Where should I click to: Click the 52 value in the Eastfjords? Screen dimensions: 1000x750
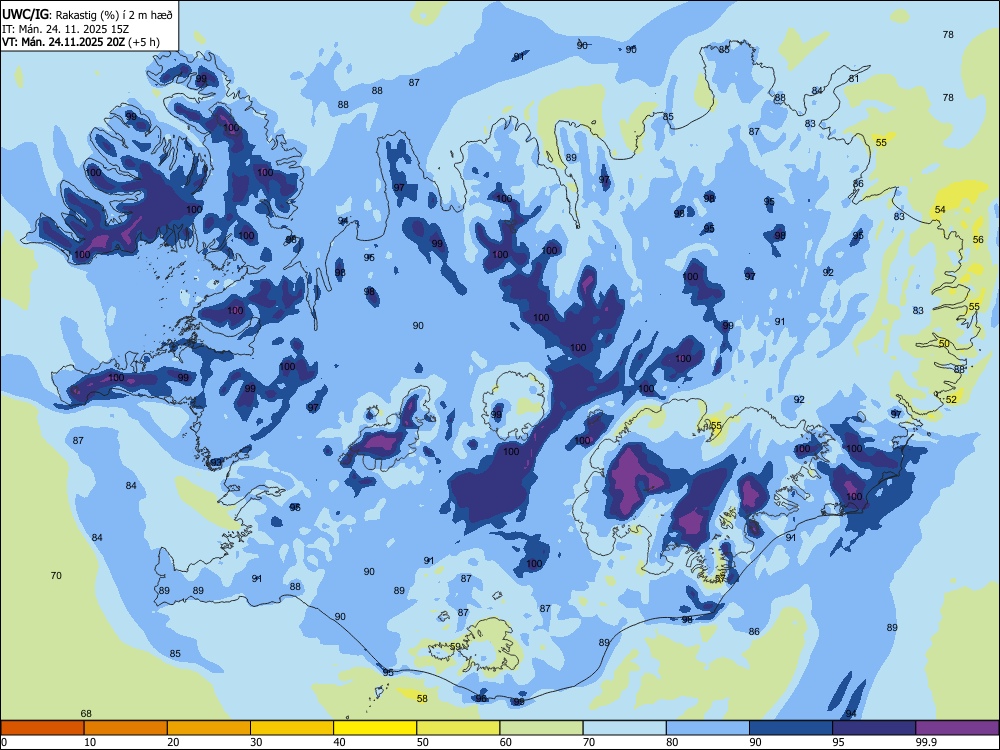tap(952, 400)
